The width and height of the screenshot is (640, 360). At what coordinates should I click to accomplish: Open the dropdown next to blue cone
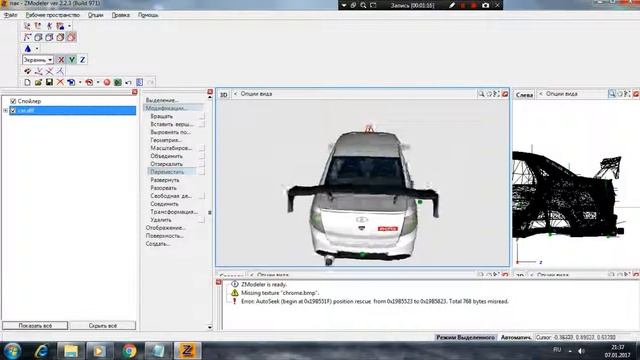pyautogui.click(x=37, y=49)
